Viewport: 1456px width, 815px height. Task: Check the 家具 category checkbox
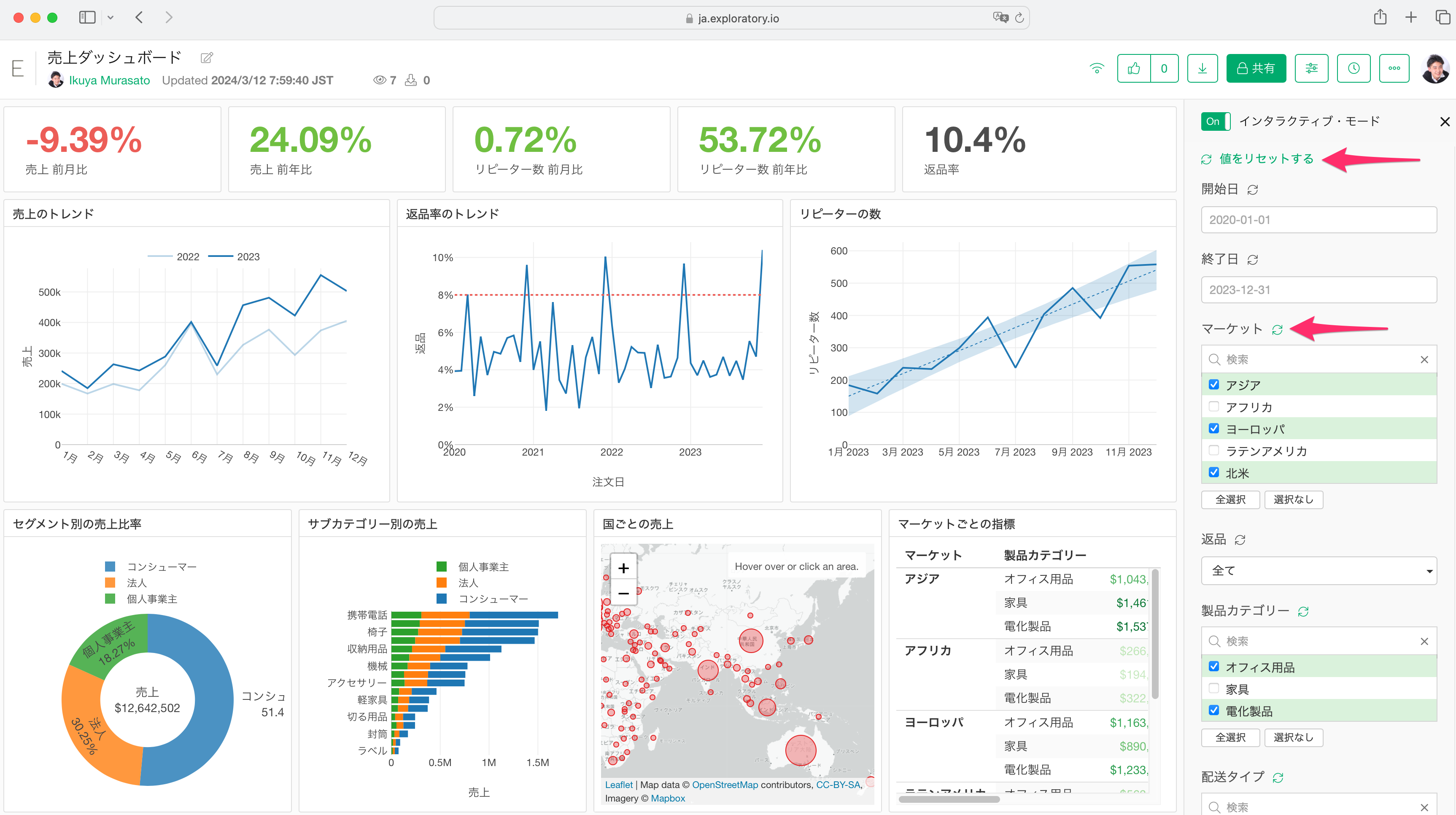[x=1213, y=688]
